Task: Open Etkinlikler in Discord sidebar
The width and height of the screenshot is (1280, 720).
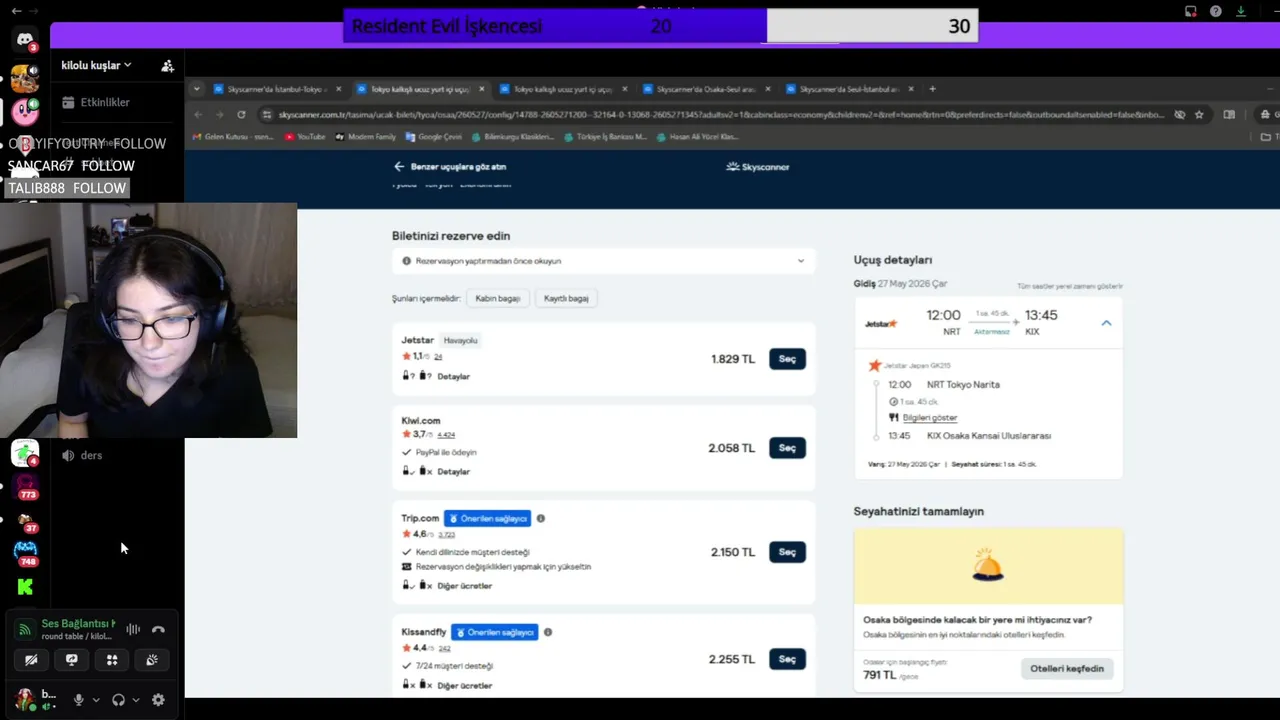Action: tap(96, 102)
